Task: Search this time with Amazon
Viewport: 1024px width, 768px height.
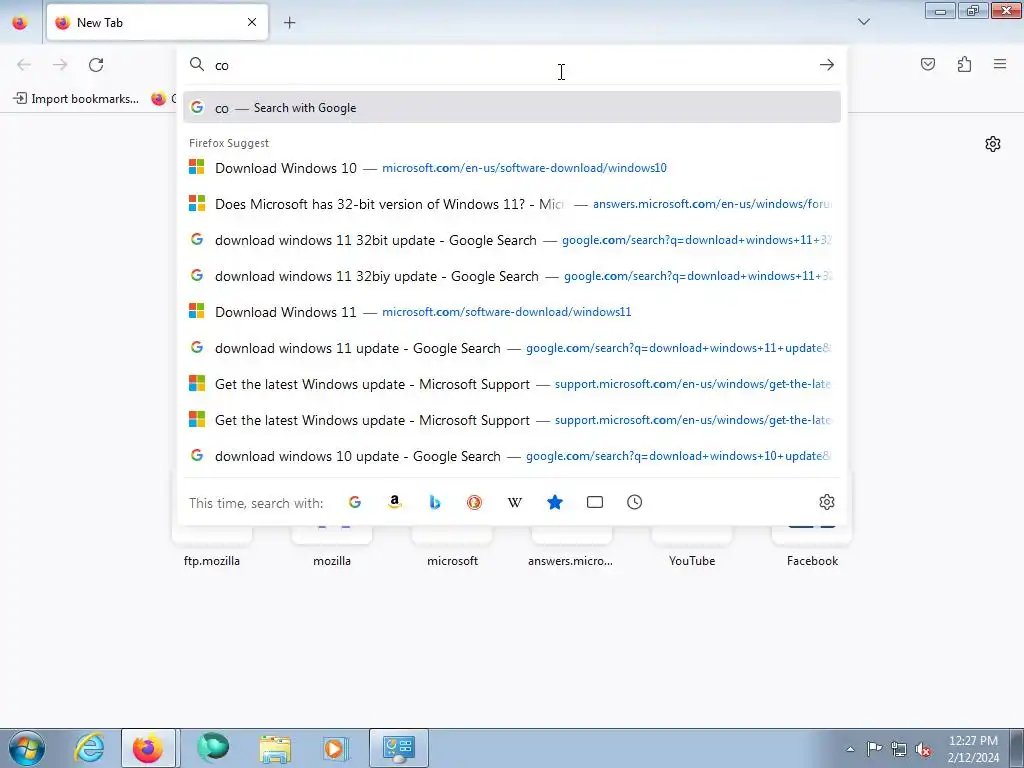Action: (x=394, y=502)
